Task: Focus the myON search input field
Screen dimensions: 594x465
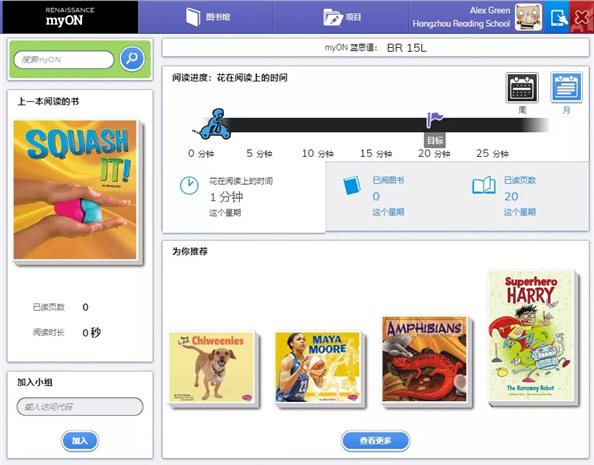Action: [x=64, y=59]
